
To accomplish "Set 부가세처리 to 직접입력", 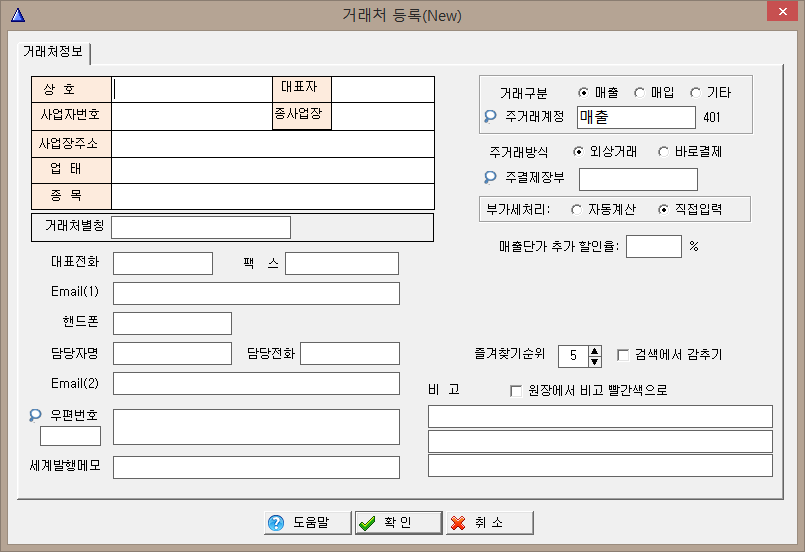I will coord(663,210).
